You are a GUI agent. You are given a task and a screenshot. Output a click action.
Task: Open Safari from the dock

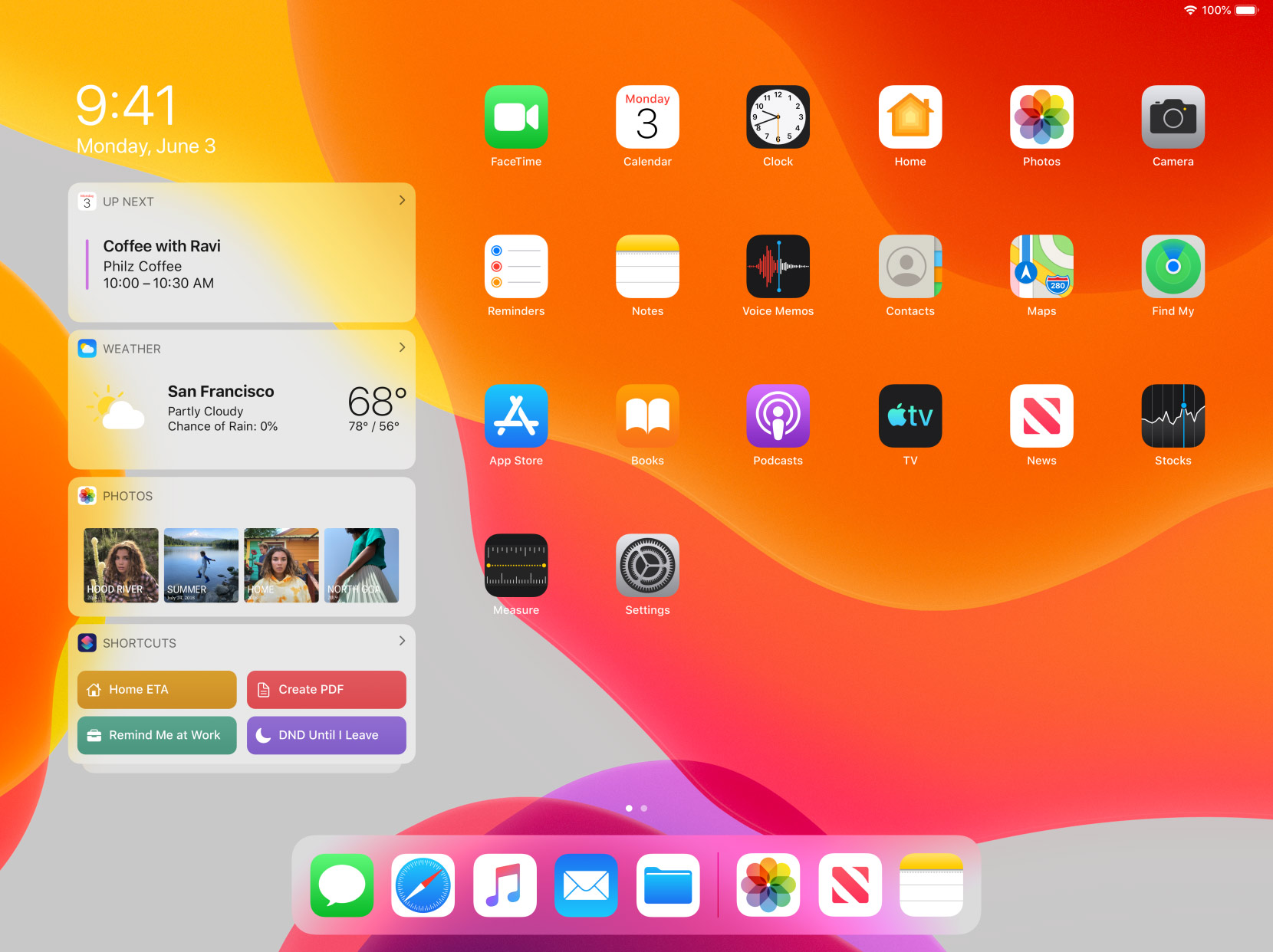423,885
